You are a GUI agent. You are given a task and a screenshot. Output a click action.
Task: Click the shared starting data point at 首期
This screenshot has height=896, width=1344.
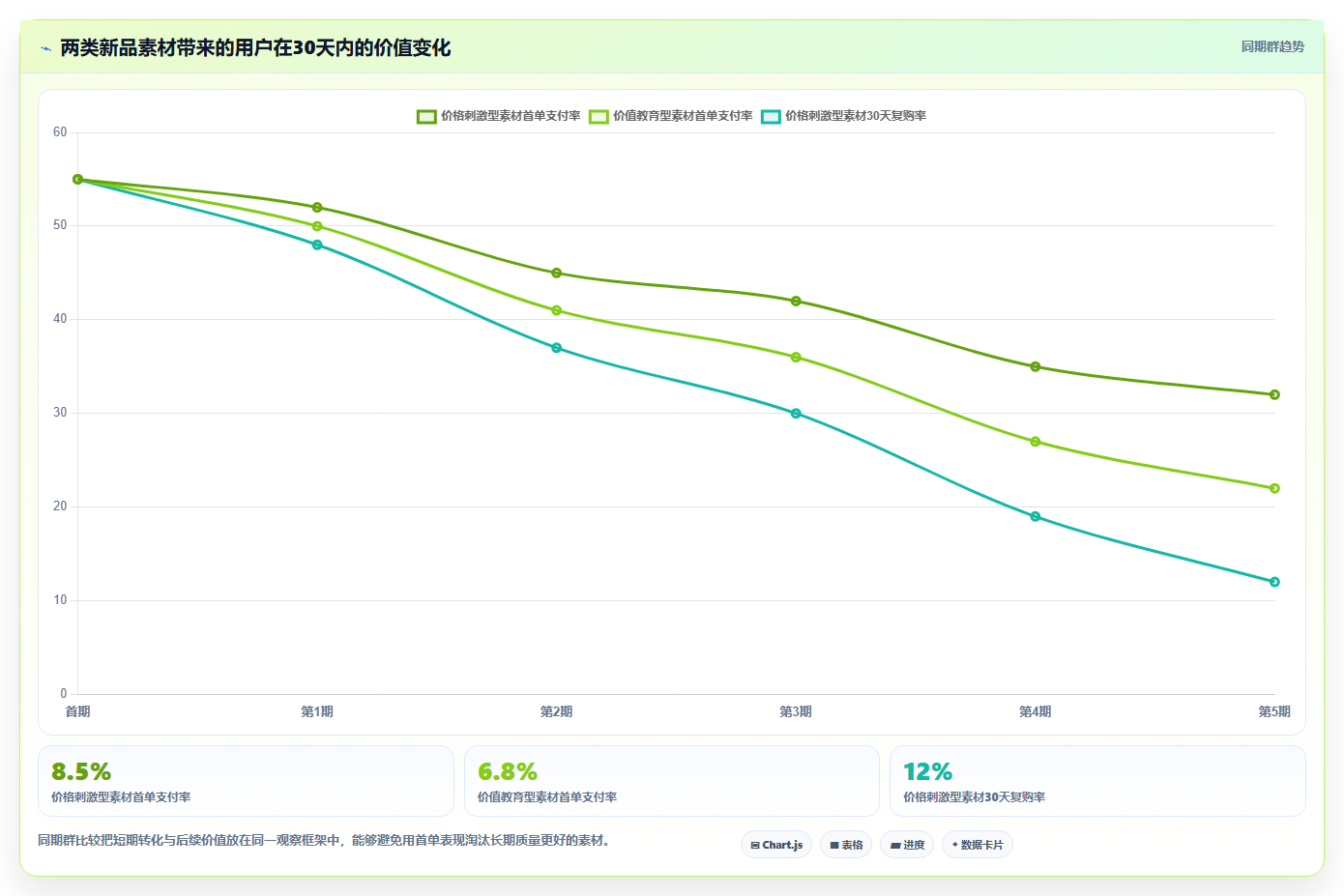pyautogui.click(x=78, y=180)
